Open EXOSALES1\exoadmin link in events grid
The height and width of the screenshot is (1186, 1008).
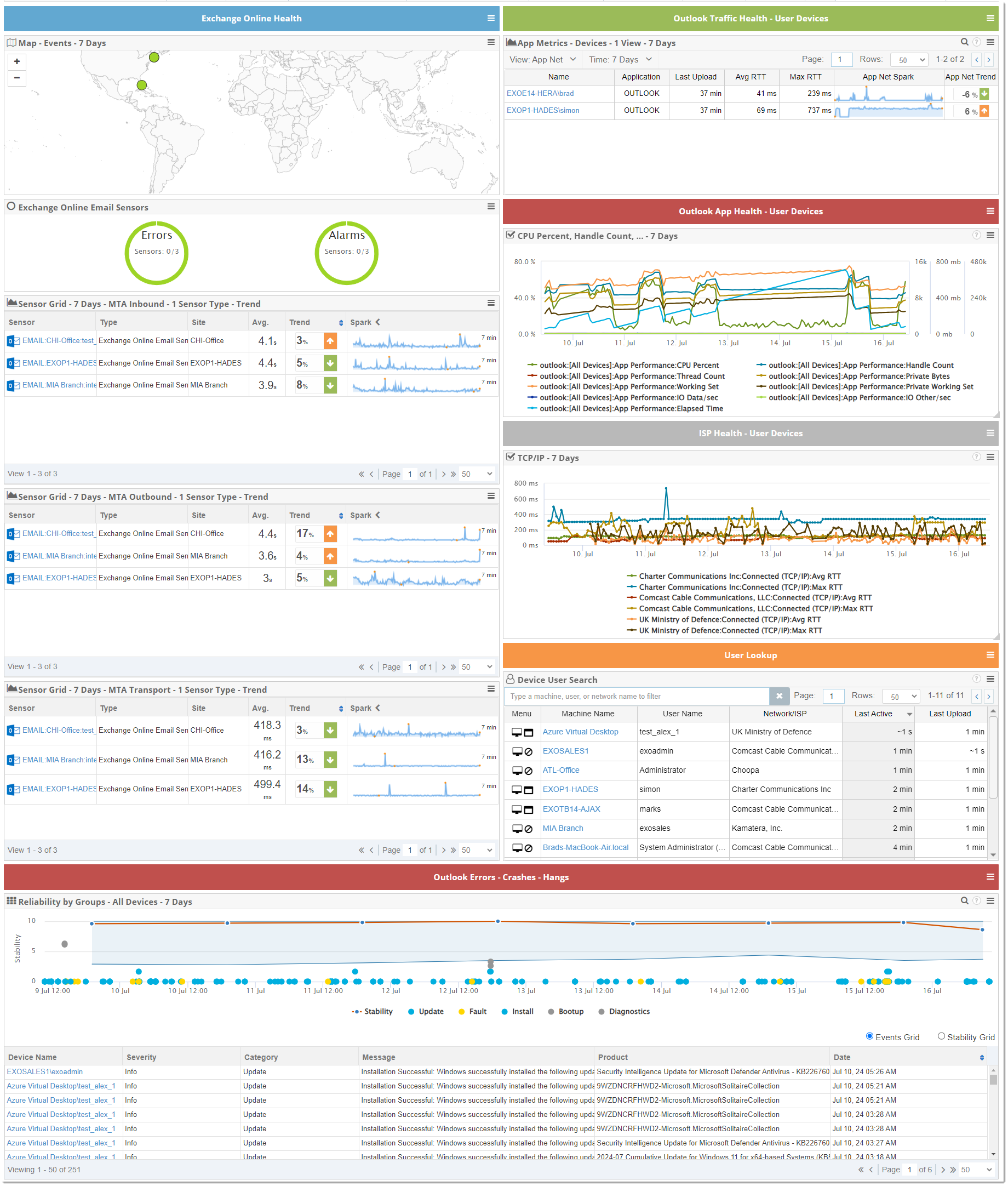[44, 1071]
